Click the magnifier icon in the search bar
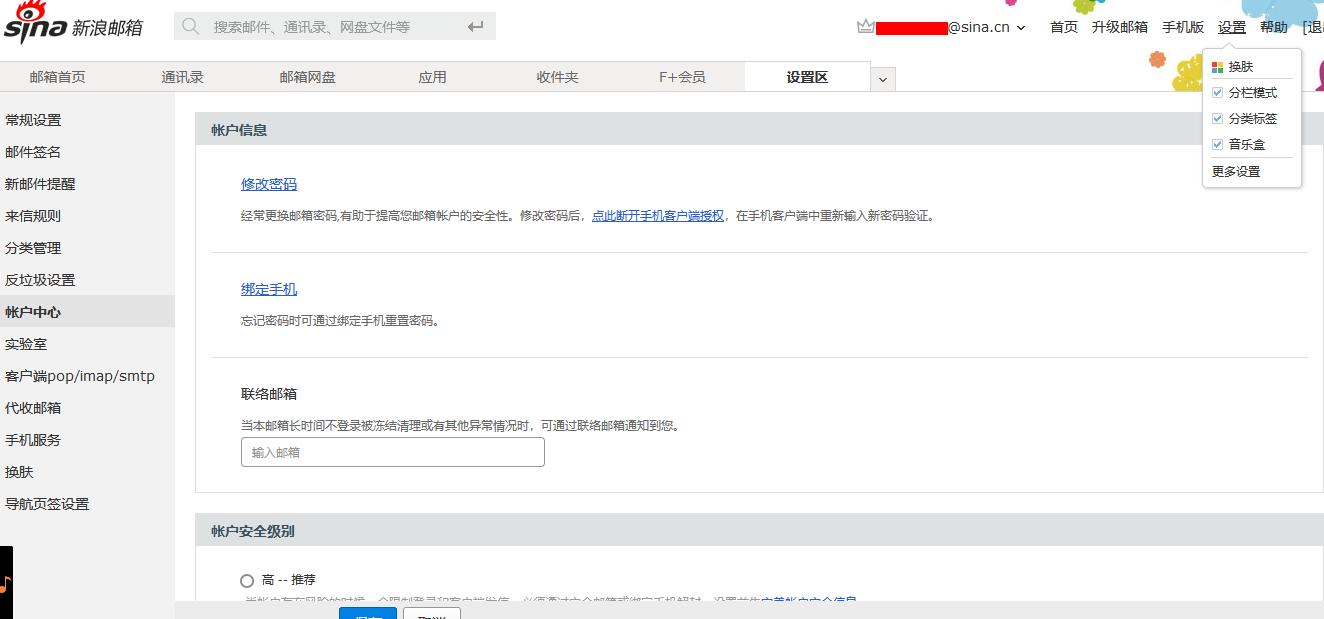Screen dimensions: 1324x619 [190, 26]
